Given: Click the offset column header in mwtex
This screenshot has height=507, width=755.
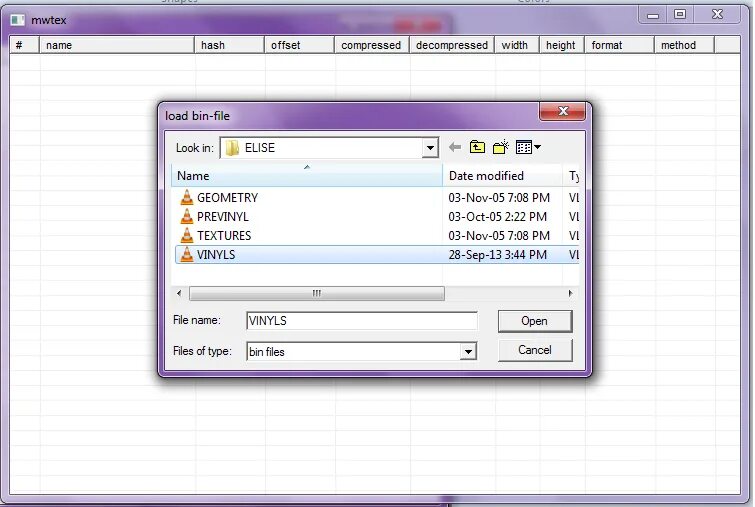Looking at the screenshot, I should [x=299, y=45].
